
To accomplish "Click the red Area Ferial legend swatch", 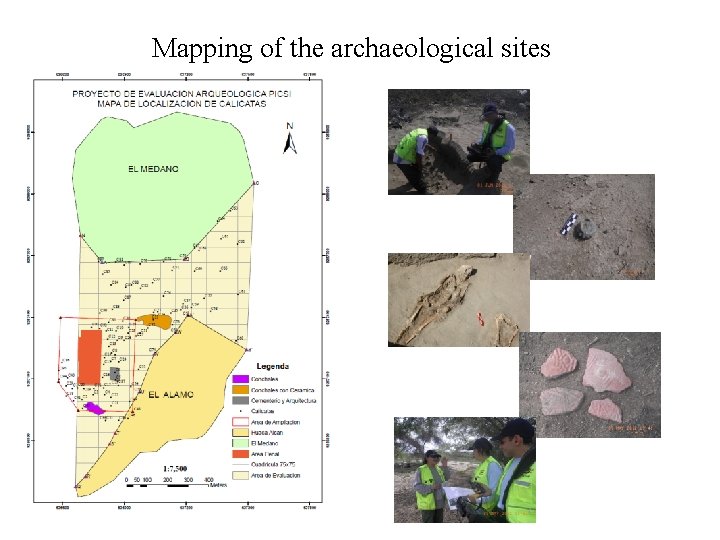I will tap(241, 454).
